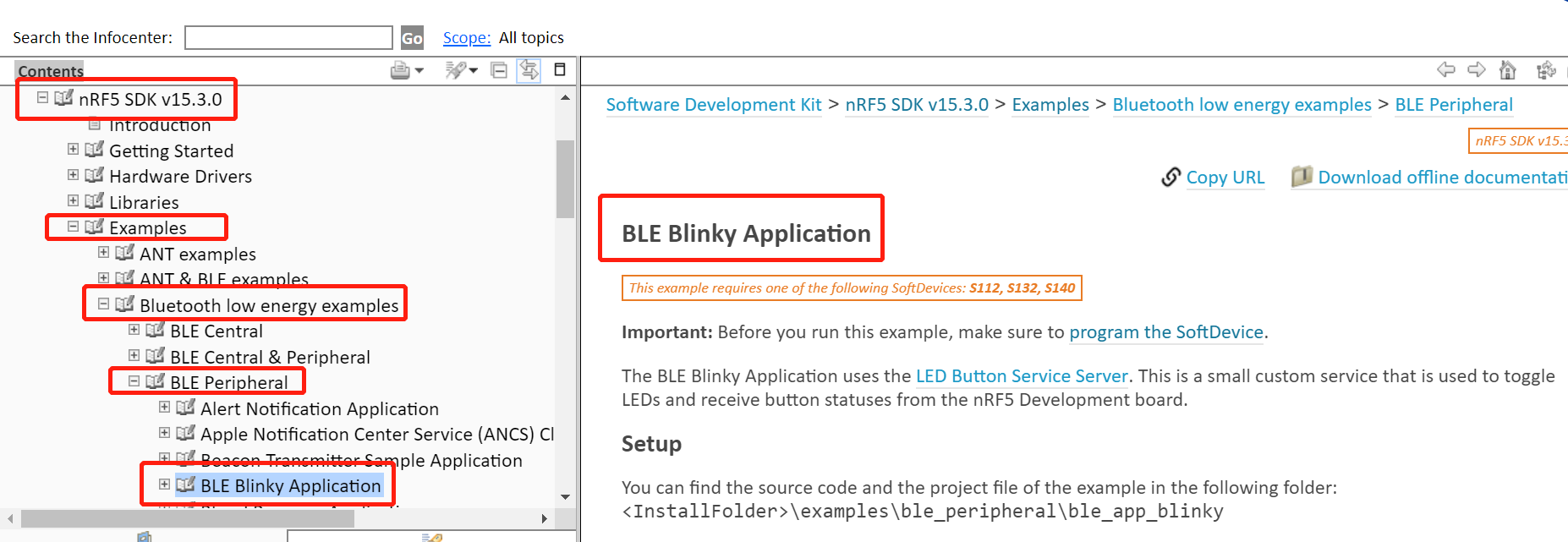Collapse the BLE Peripheral node

click(134, 381)
